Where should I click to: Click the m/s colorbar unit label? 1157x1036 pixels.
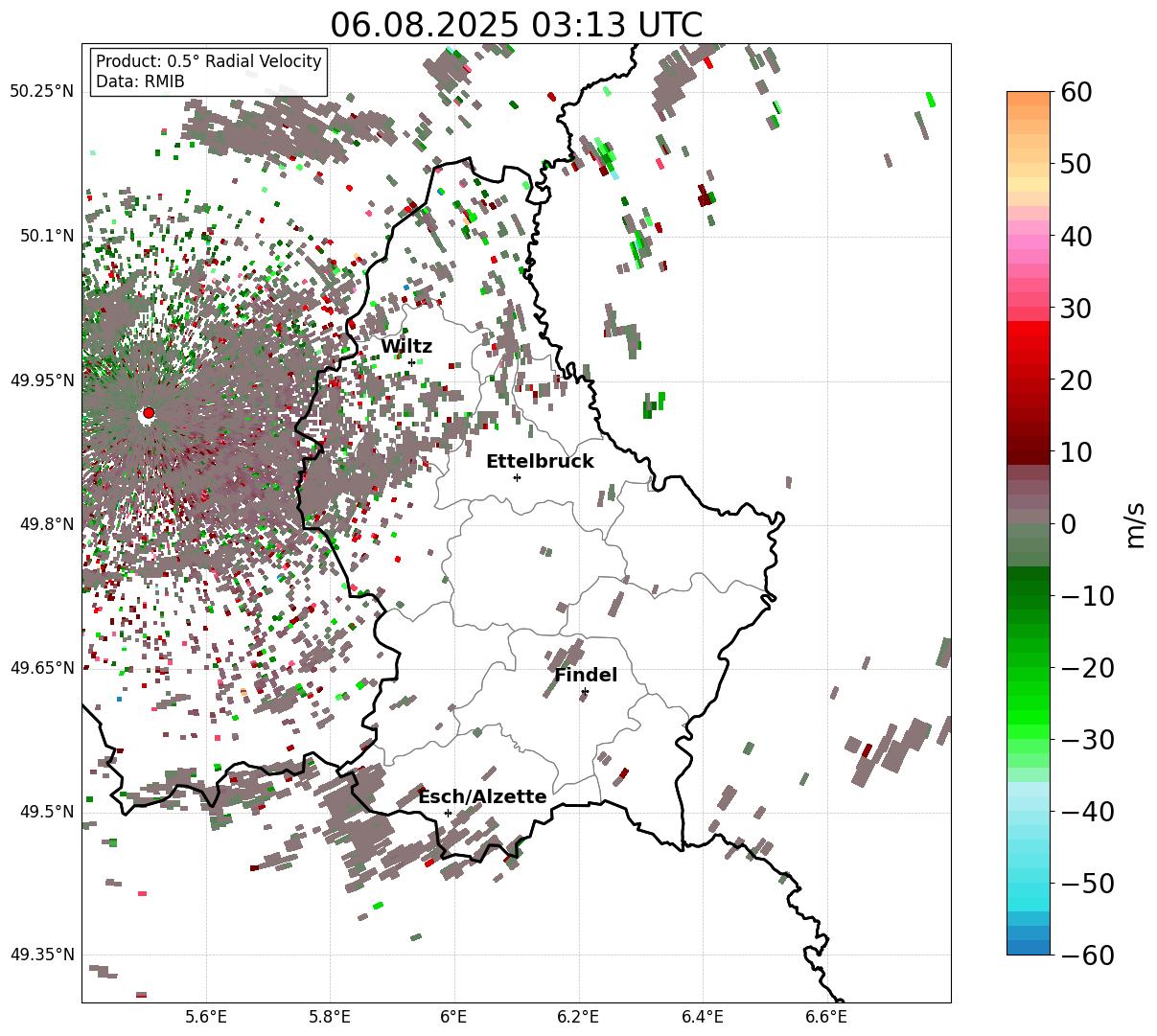(1136, 523)
